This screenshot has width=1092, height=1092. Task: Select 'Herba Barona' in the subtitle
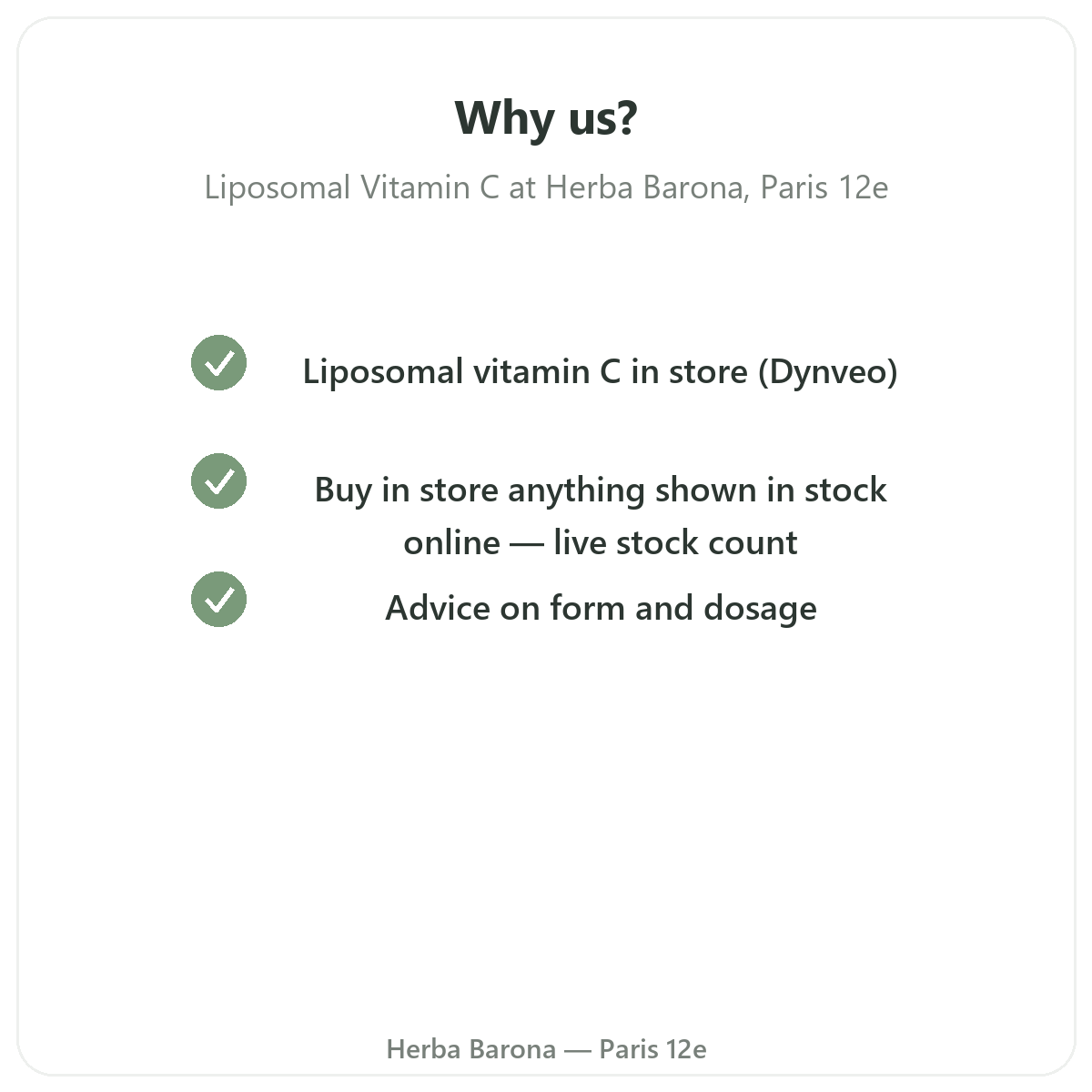(x=647, y=187)
